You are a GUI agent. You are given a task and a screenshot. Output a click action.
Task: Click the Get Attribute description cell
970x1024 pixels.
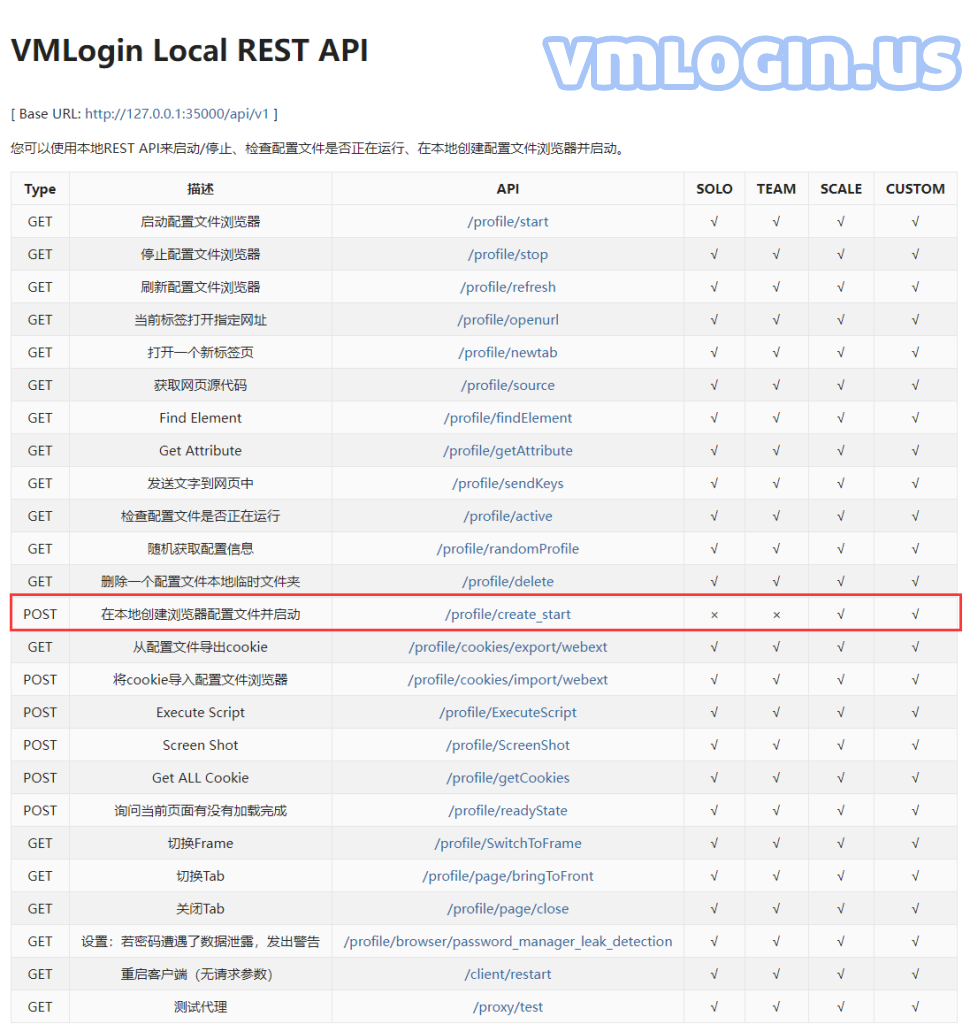click(201, 451)
